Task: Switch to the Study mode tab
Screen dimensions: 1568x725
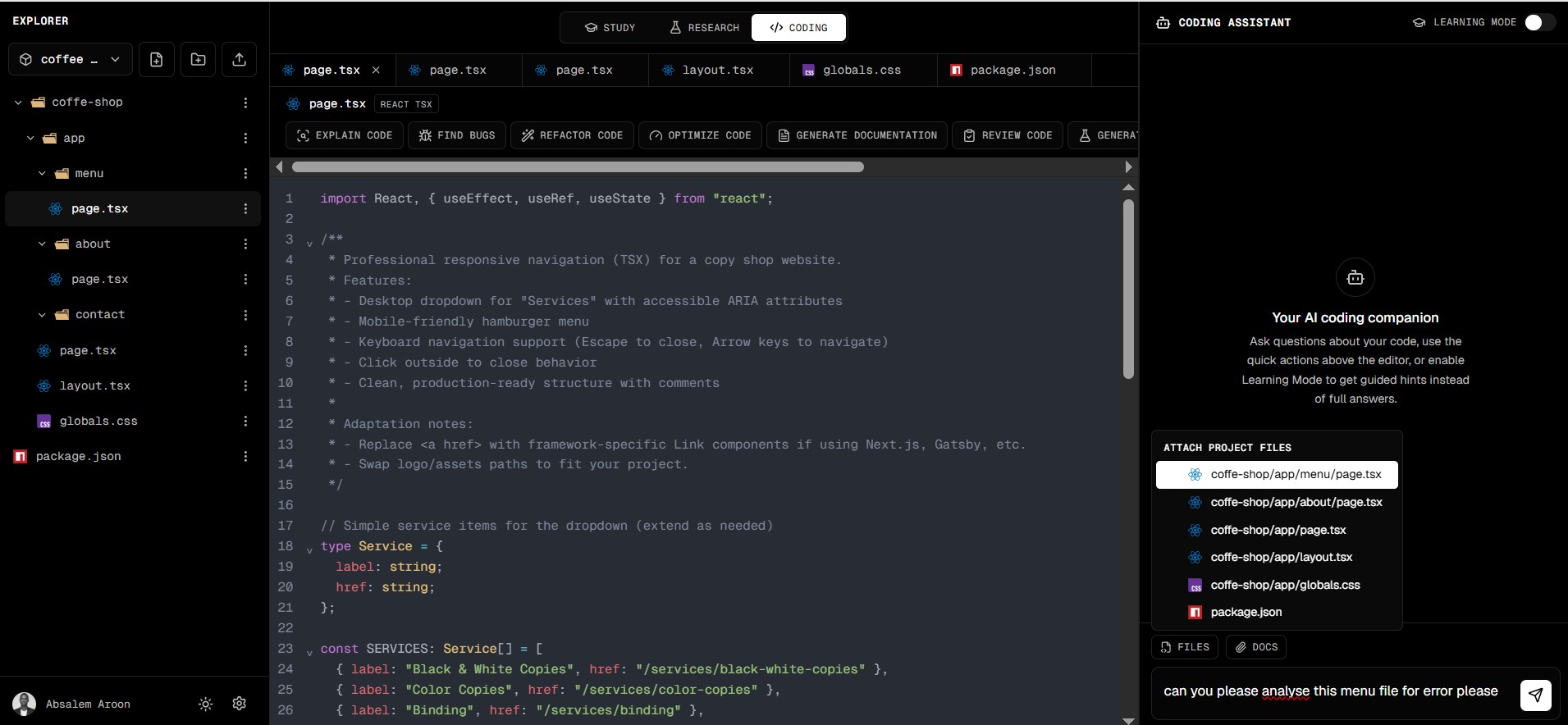Action: tap(610, 28)
